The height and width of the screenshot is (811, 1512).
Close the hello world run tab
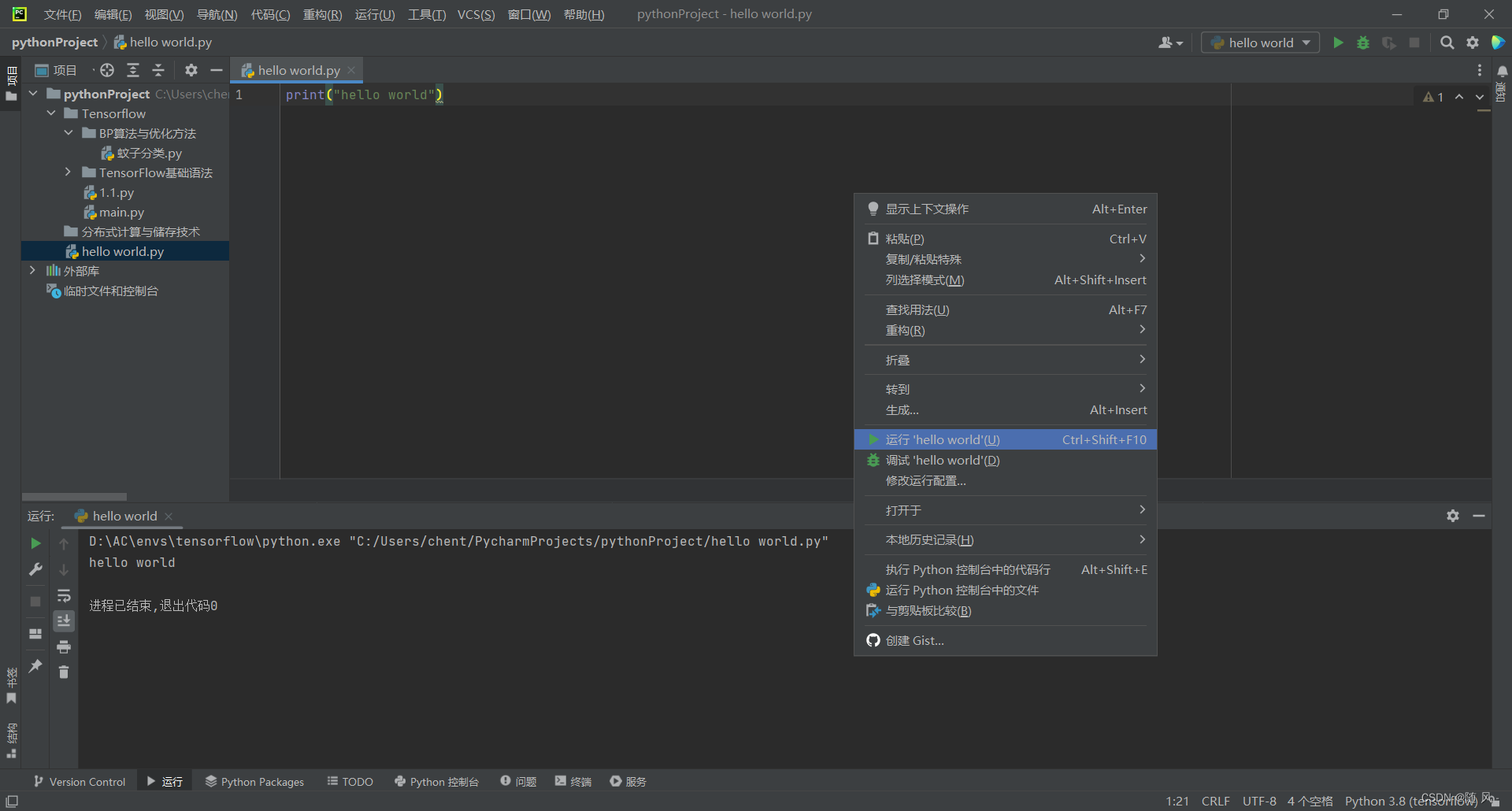(x=169, y=517)
